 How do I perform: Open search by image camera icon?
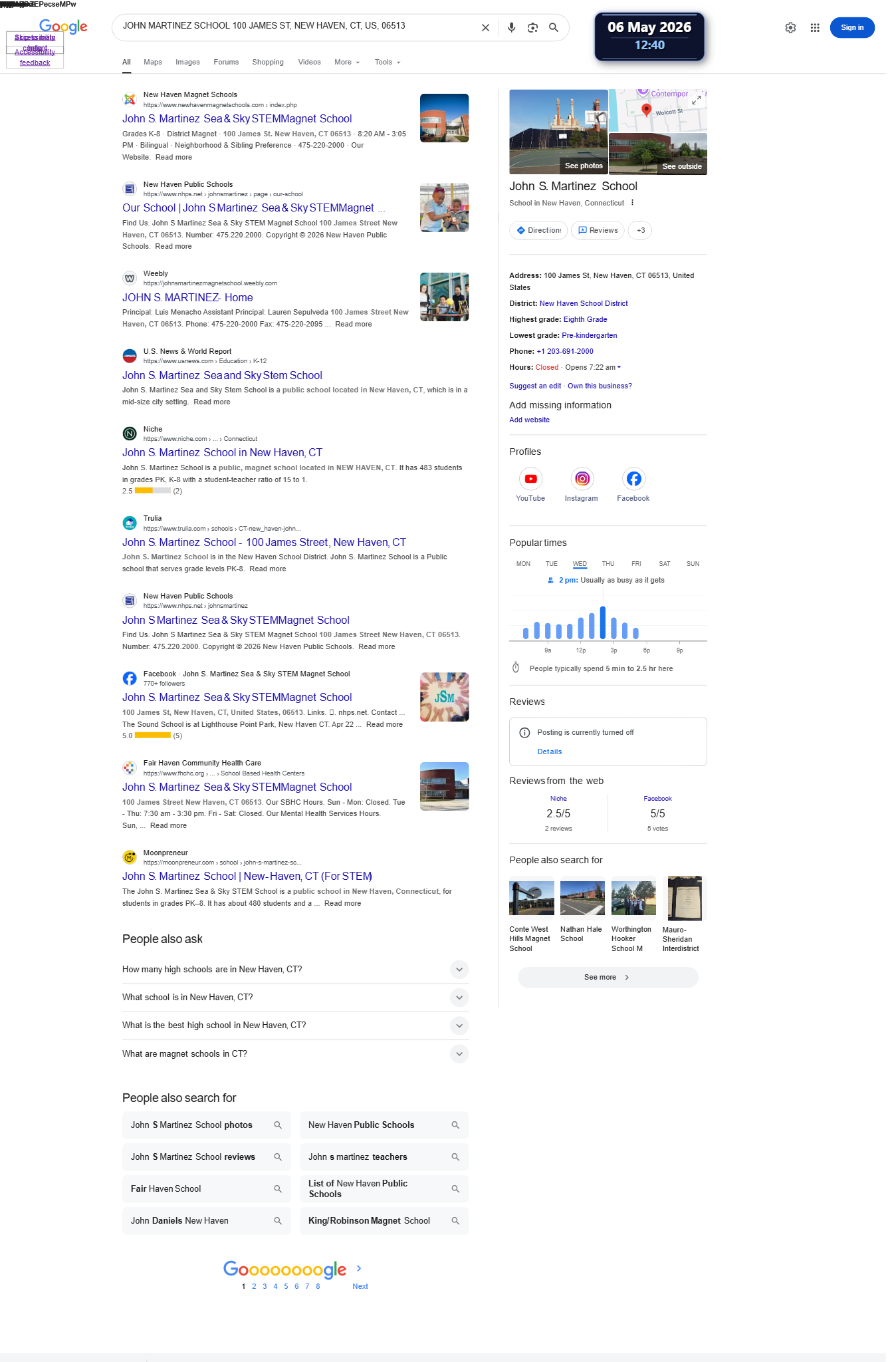point(532,28)
